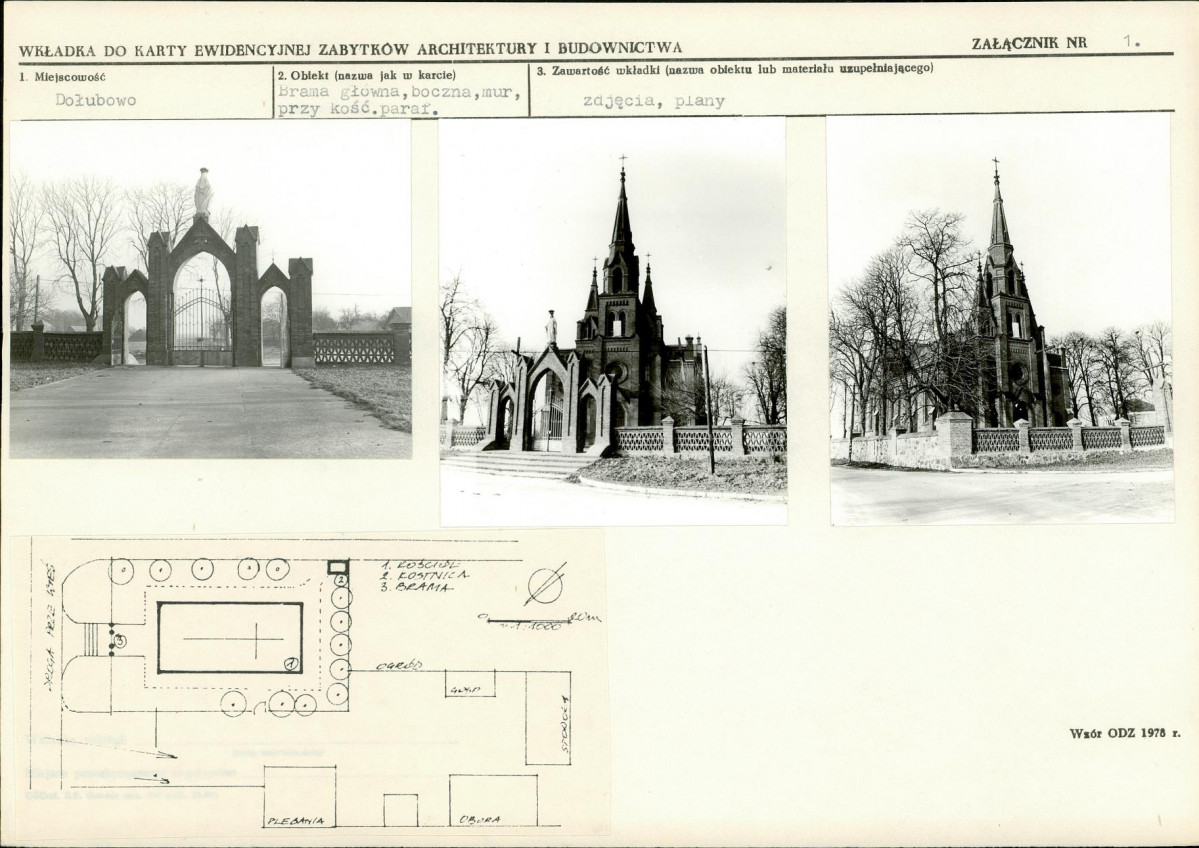Image resolution: width=1199 pixels, height=848 pixels.
Task: Open the right photo of church behind trees
Action: click(x=1002, y=320)
